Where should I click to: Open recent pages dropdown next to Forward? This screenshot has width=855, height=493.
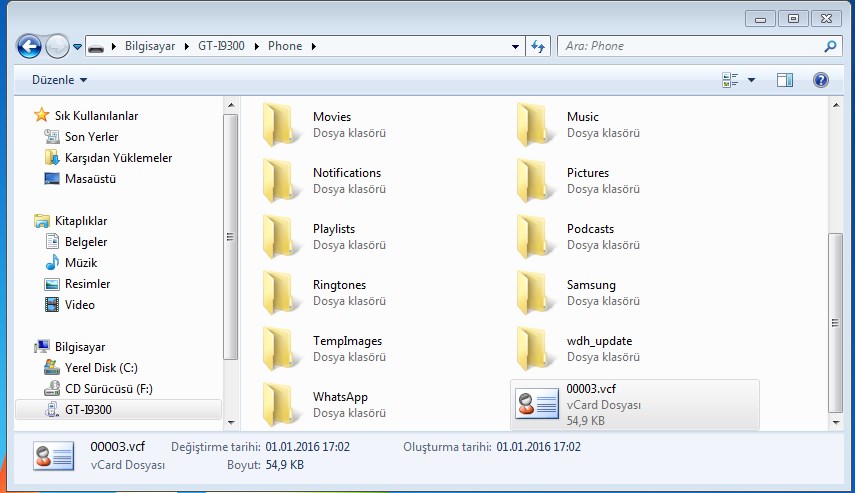pyautogui.click(x=77, y=46)
